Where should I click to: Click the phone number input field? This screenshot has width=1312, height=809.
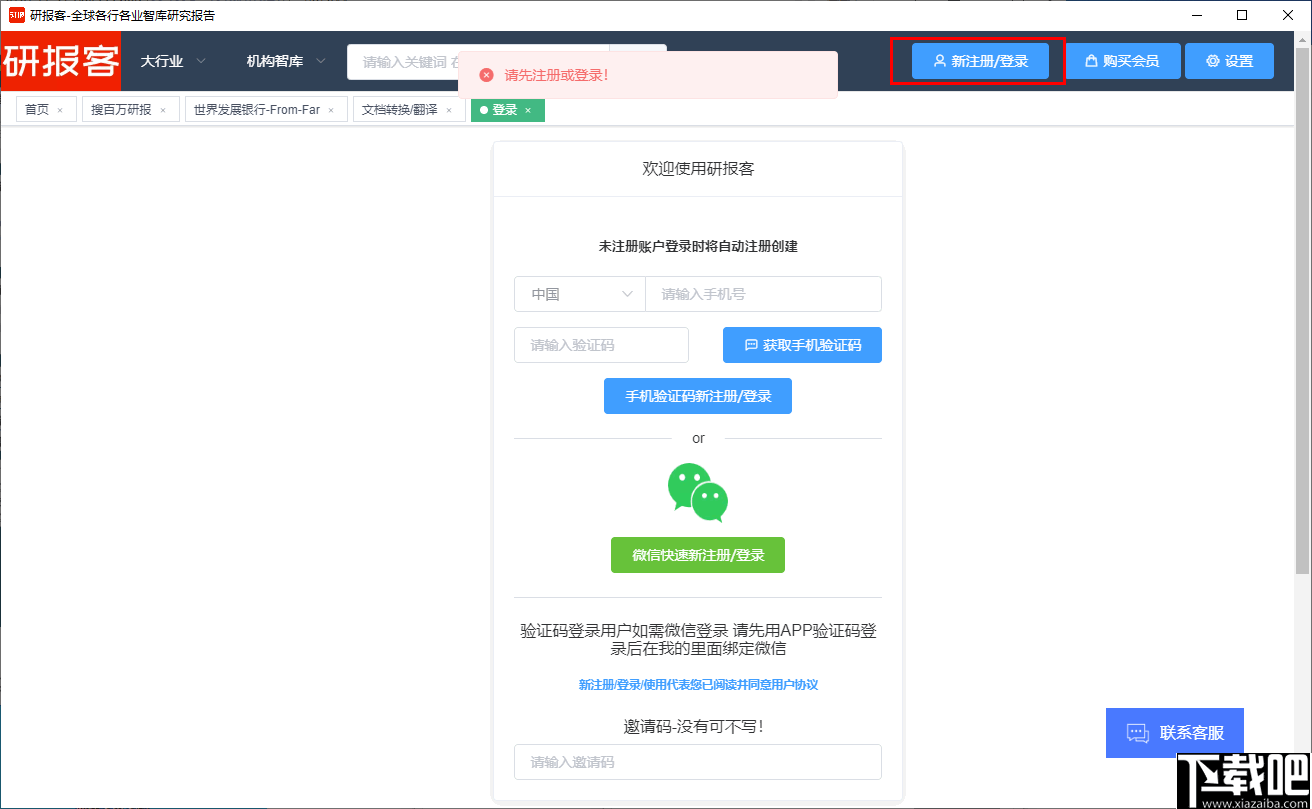763,294
